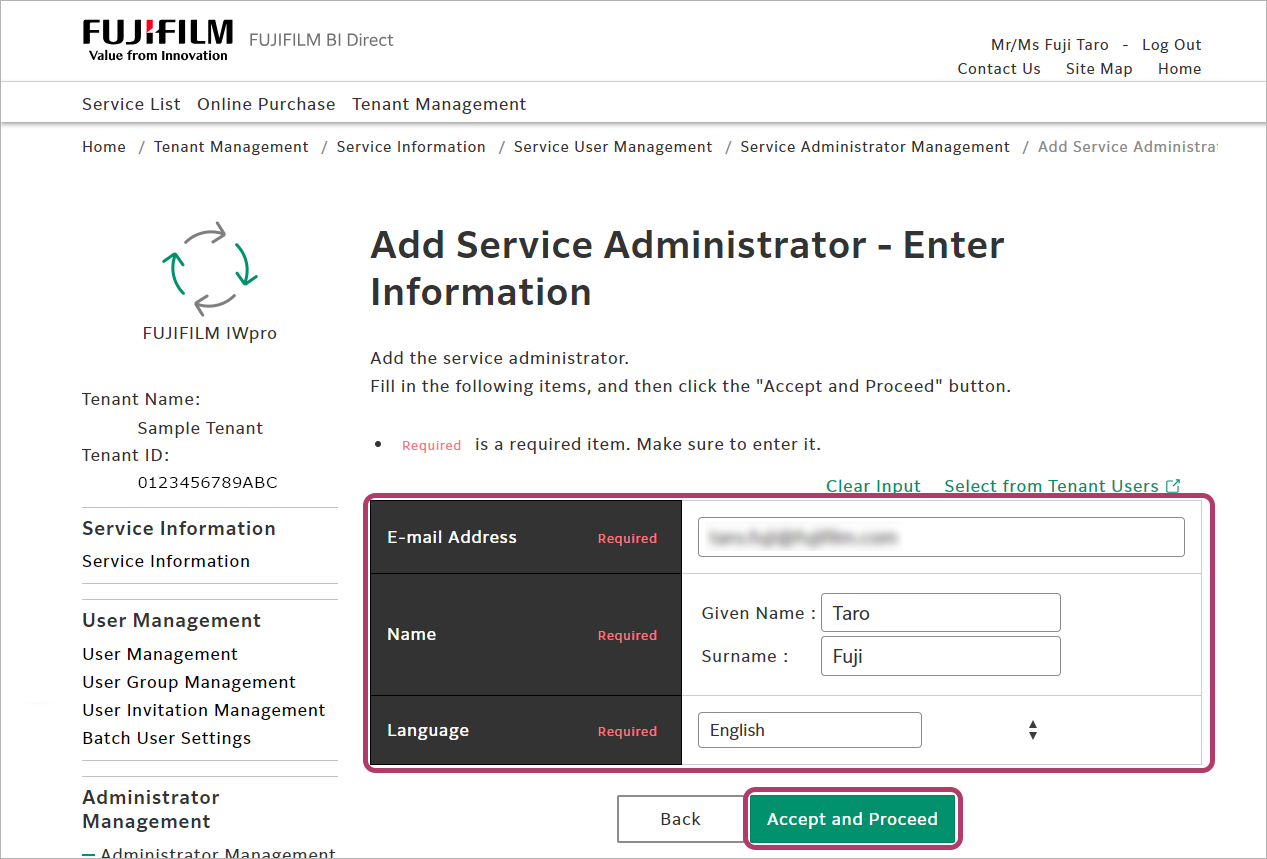Open Batch User Settings in sidebar
The image size is (1267, 859).
[x=166, y=738]
